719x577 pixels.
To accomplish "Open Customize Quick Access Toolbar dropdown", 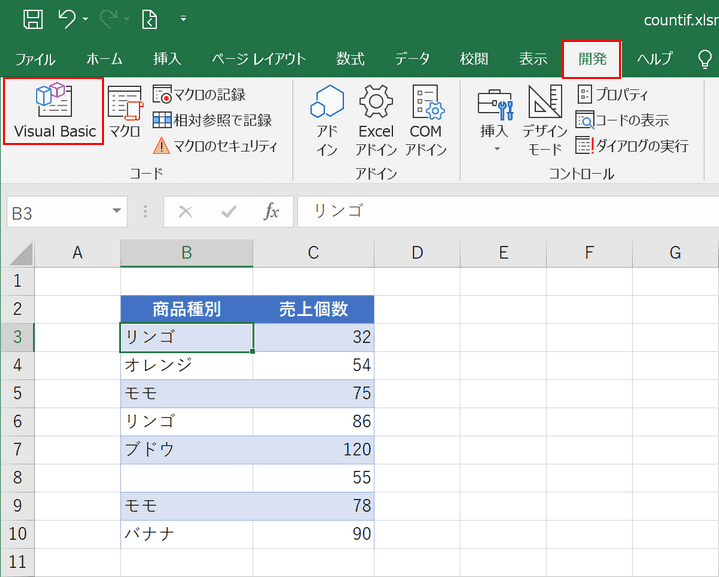I will 183,19.
